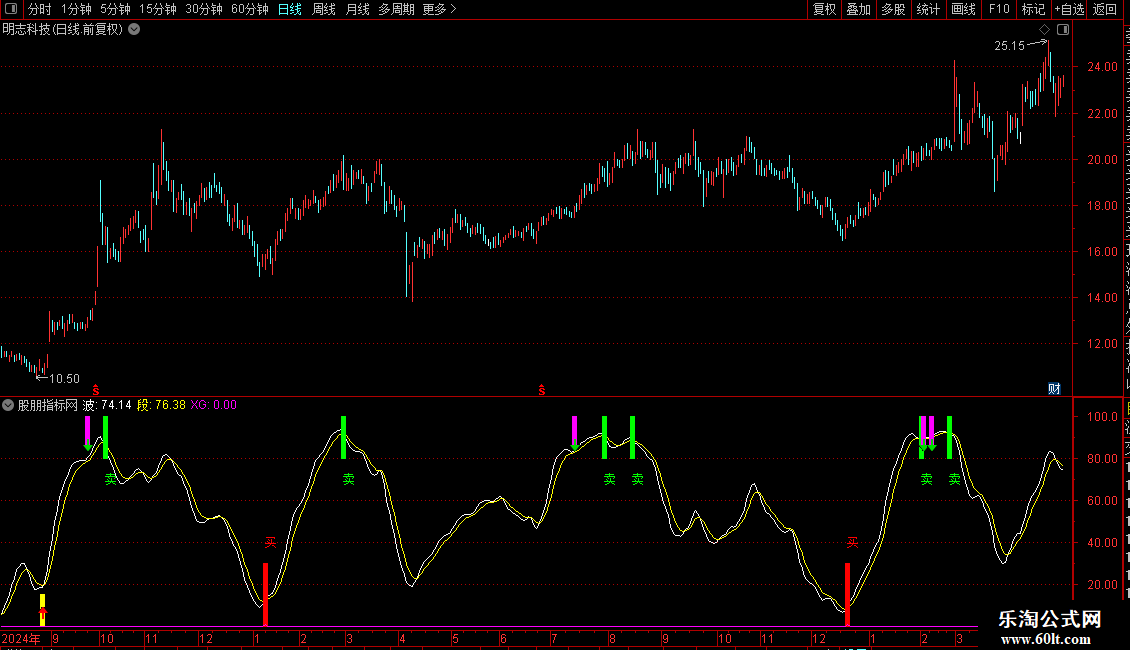Image resolution: width=1130 pixels, height=650 pixels.
Task: Switch to 分时 intraday view
Action: [40, 9]
